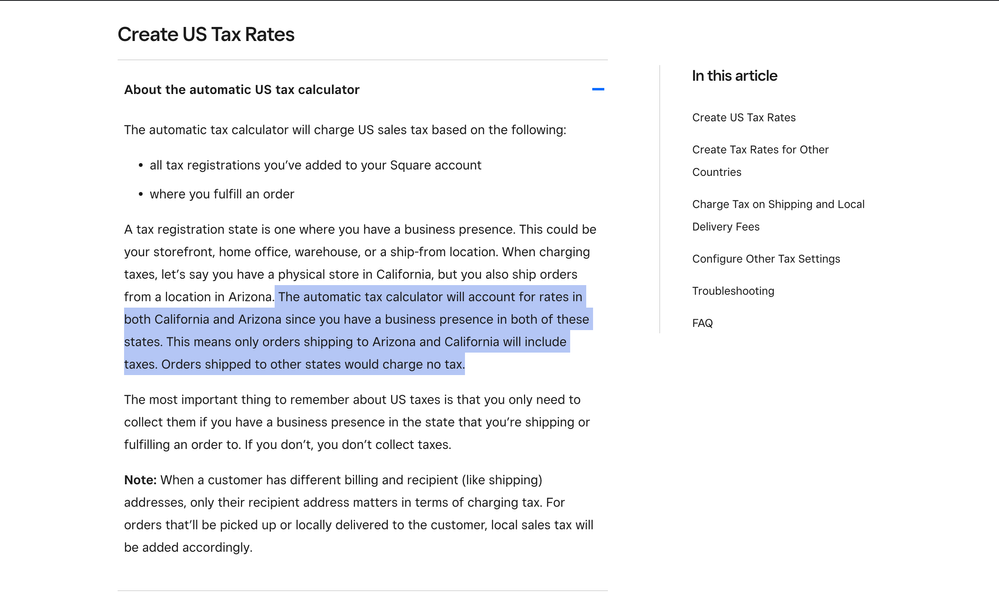This screenshot has height=612, width=999.
Task: Click the 'In this article' sidebar heading
Action: pyautogui.click(x=734, y=76)
